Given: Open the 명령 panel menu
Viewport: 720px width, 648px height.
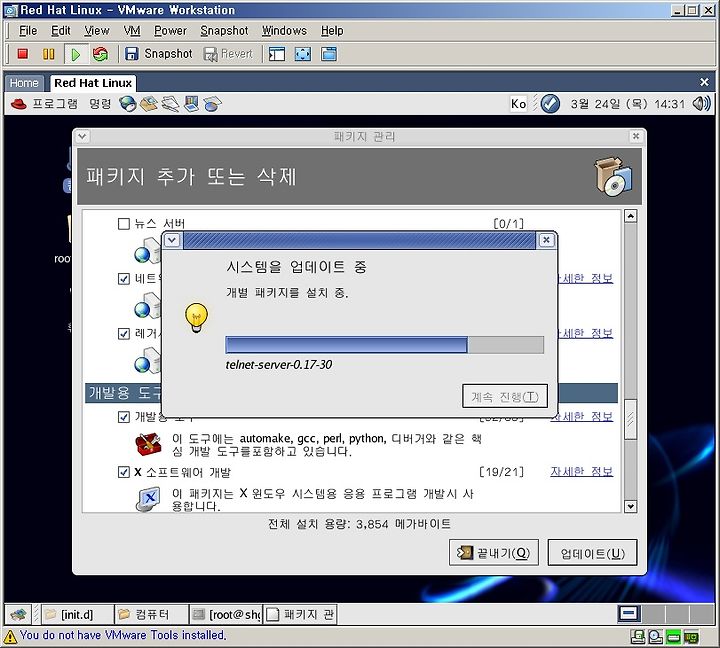Looking at the screenshot, I should (100, 104).
